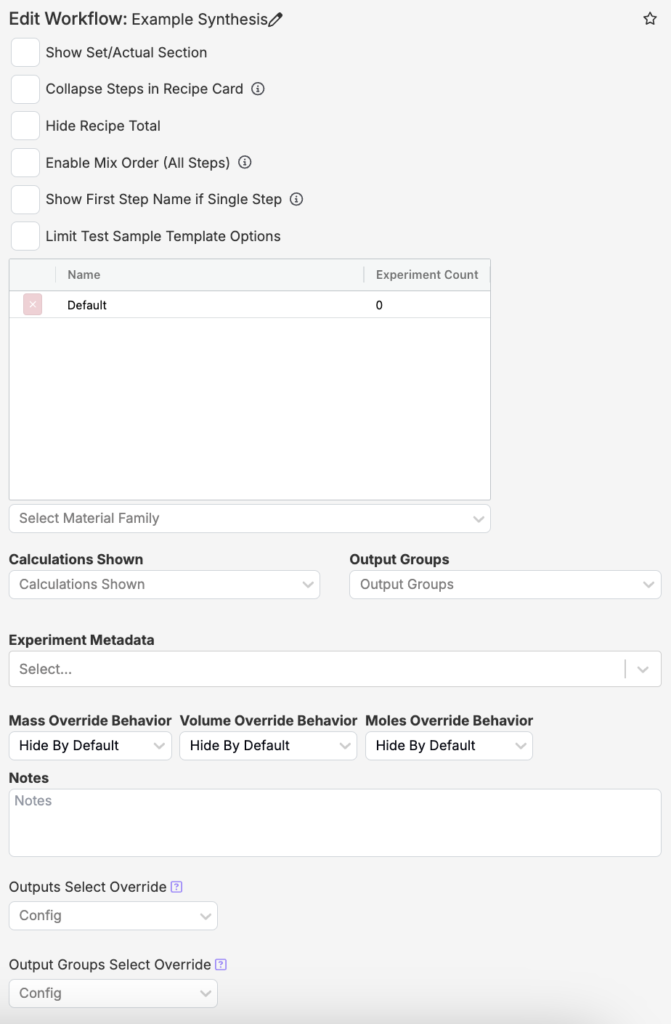Open Mass Override Behavior dropdown

coord(89,745)
